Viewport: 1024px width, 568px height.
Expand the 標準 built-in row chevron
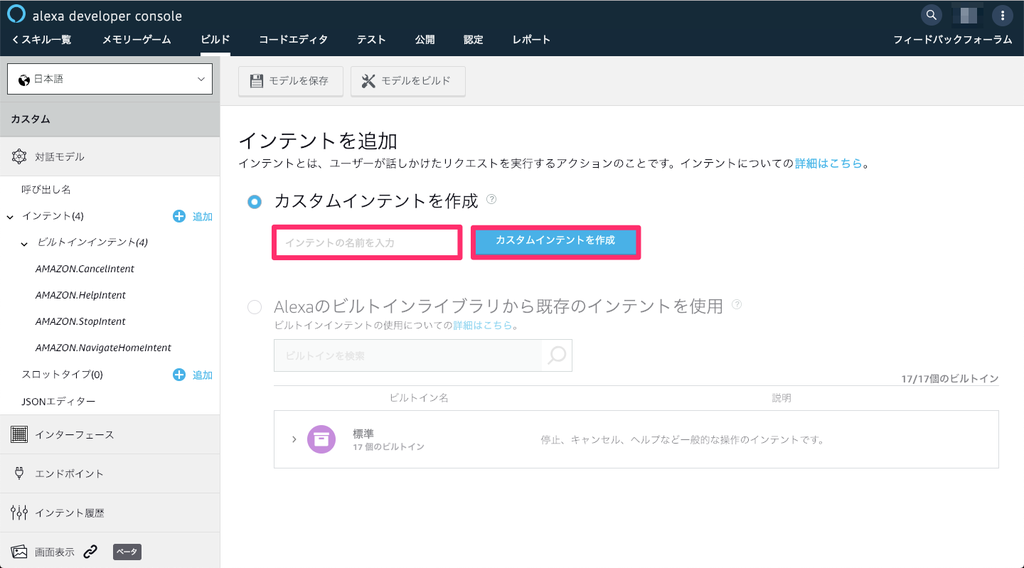click(294, 439)
